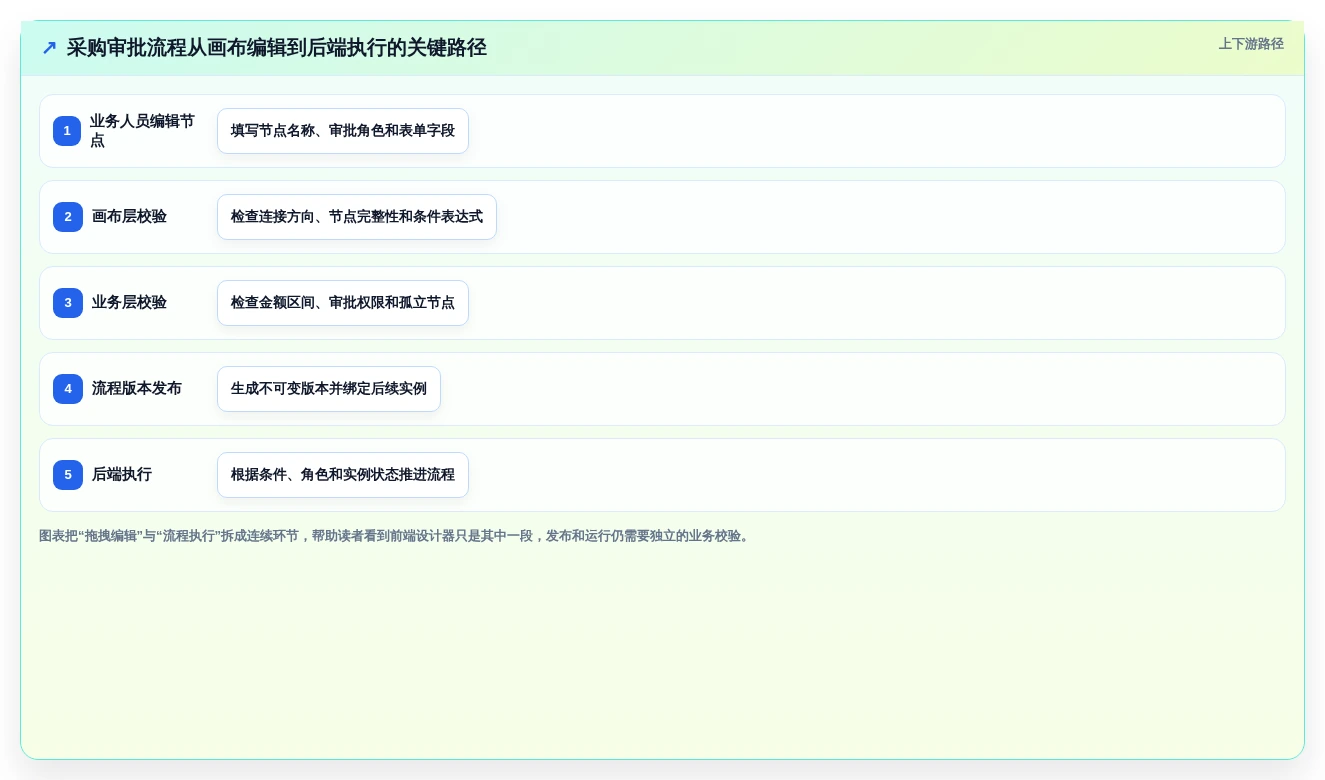Screen dimensions: 1325x780
Task: Click the 生成不可变版本并绑定后续实例 chip
Action: (x=329, y=389)
